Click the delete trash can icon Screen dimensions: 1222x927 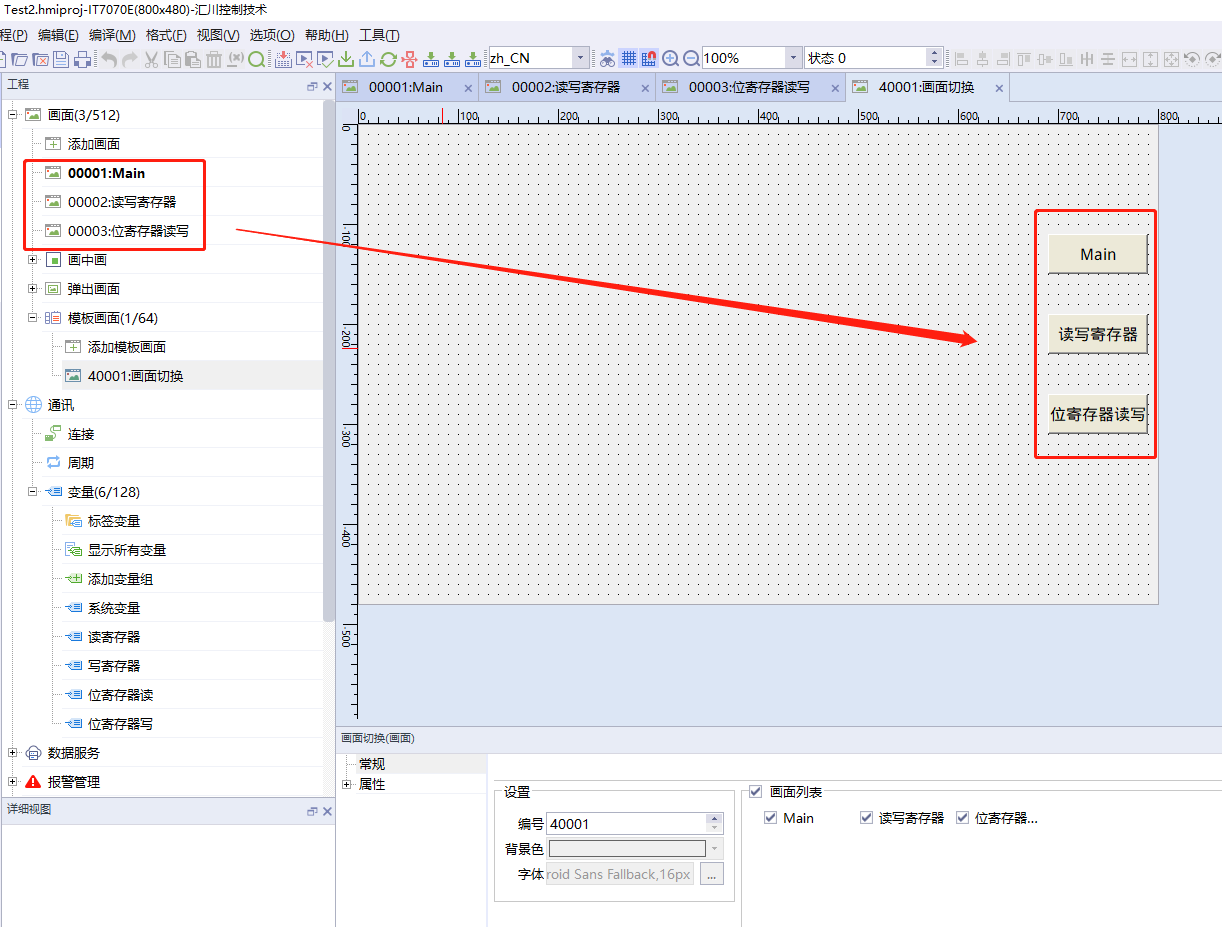(214, 59)
